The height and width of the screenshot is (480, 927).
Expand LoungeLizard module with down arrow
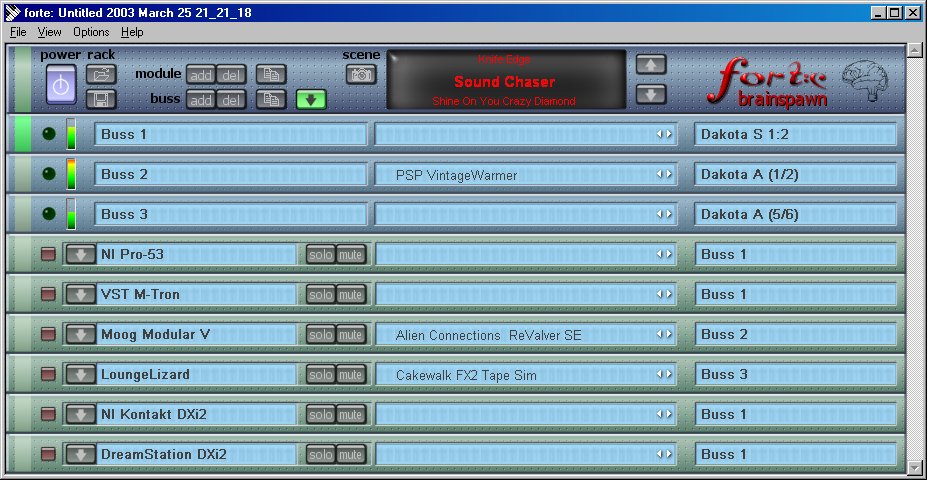pyautogui.click(x=81, y=374)
